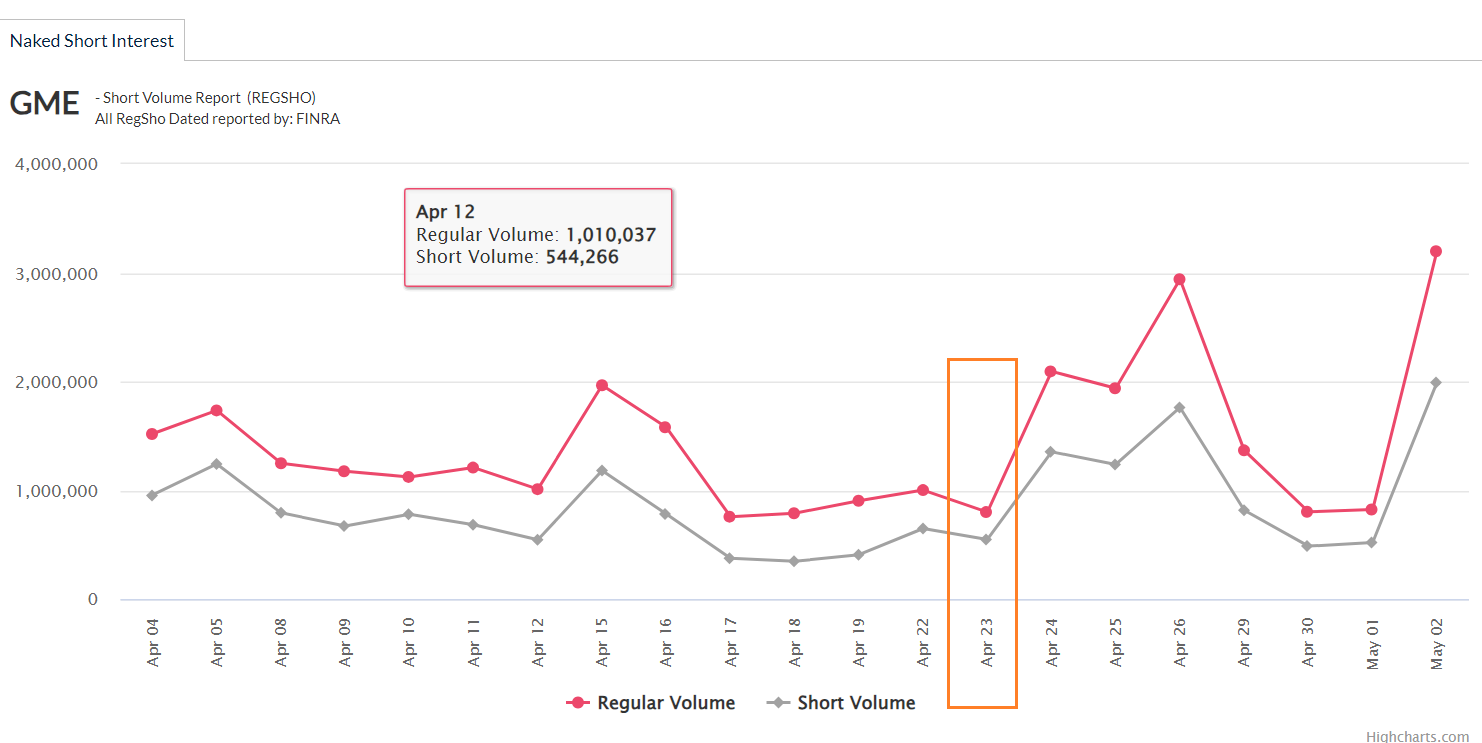This screenshot has width=1482, height=743.
Task: Click the 1,000,000 y-axis label
Action: click(x=56, y=491)
